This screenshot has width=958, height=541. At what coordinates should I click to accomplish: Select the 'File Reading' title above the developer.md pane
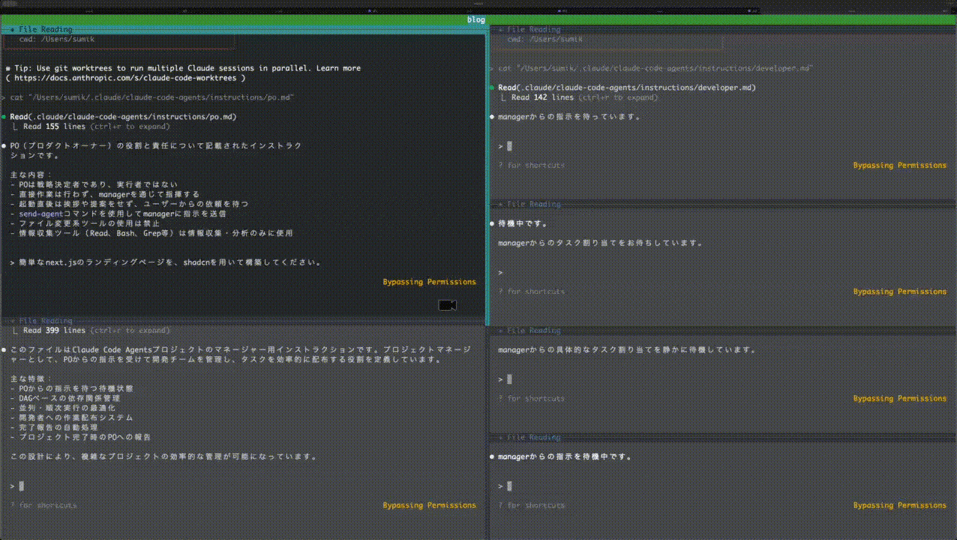tap(533, 29)
